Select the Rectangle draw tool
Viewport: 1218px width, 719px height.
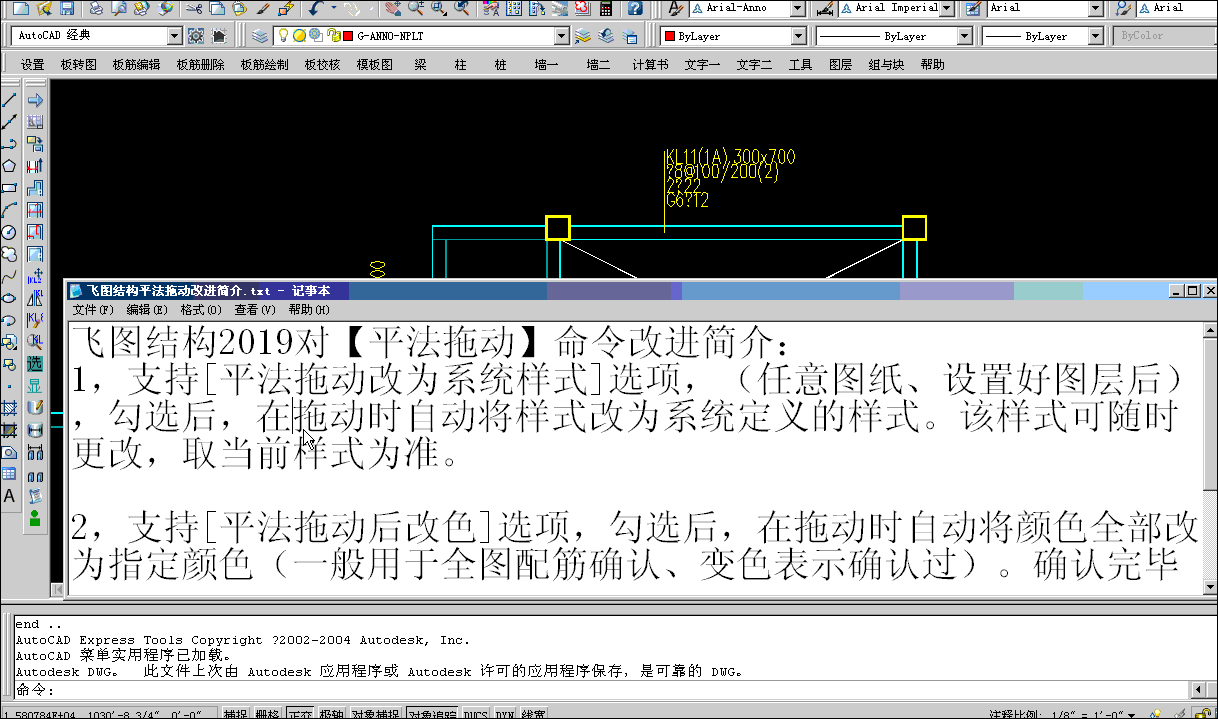(10, 188)
